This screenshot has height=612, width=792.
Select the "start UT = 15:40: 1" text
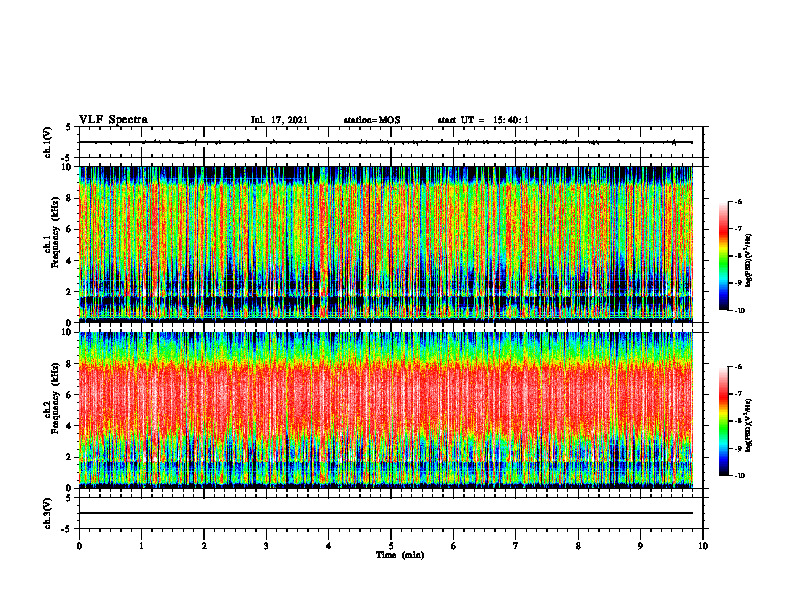pyautogui.click(x=483, y=120)
